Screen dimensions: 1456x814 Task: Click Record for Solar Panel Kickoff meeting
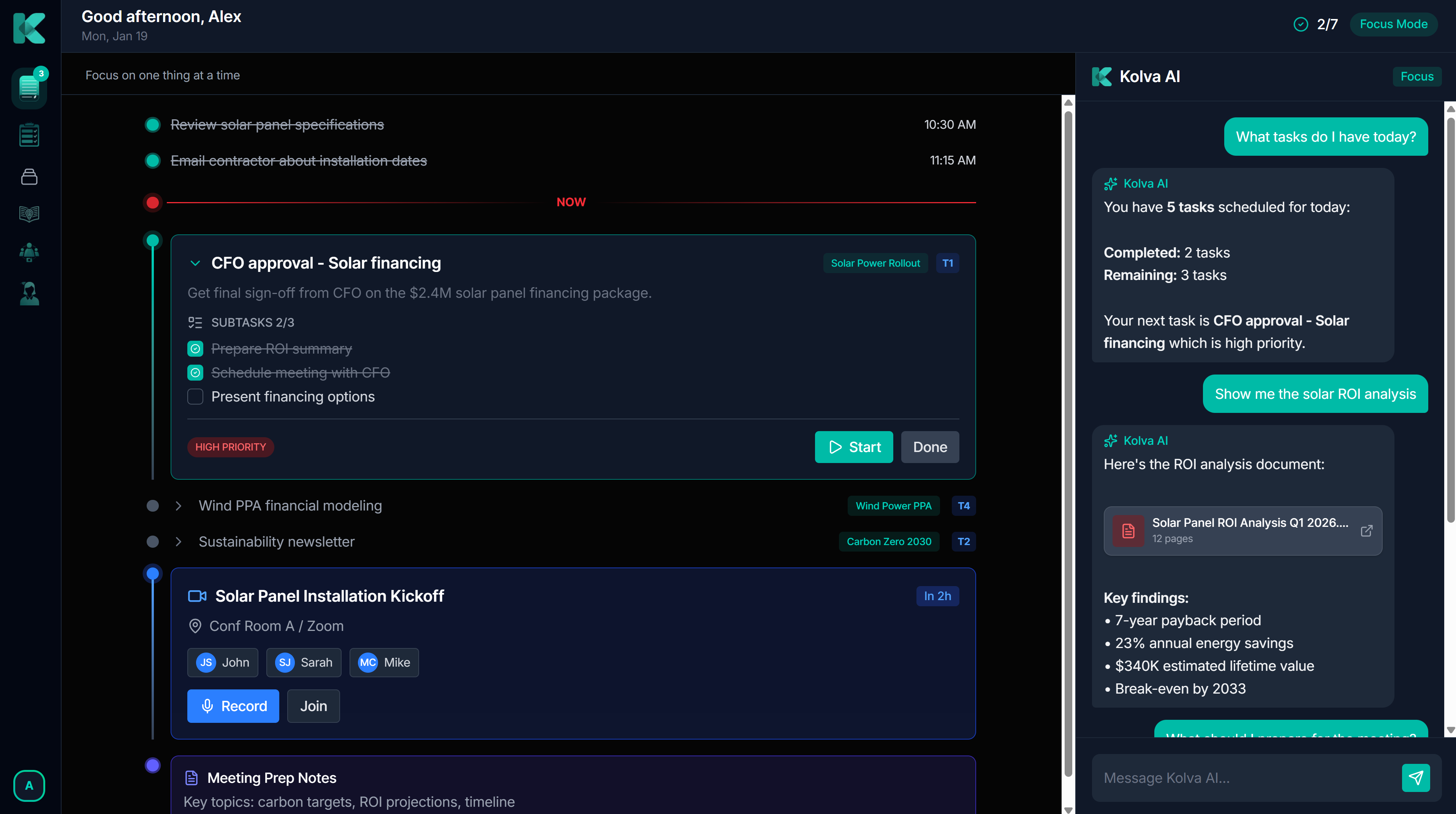click(233, 706)
